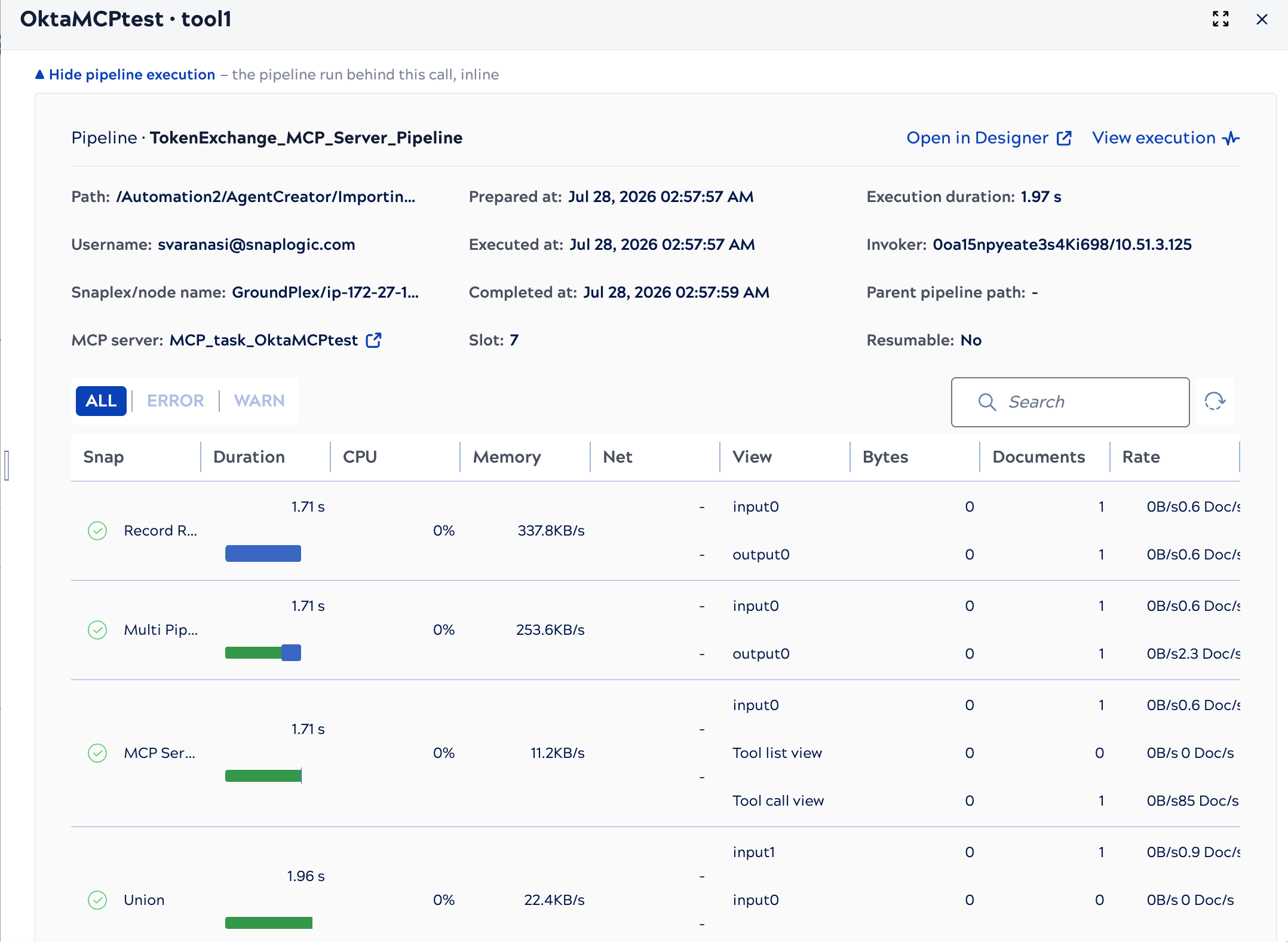
Task: Switch to ERROR filter tab
Action: click(x=175, y=400)
